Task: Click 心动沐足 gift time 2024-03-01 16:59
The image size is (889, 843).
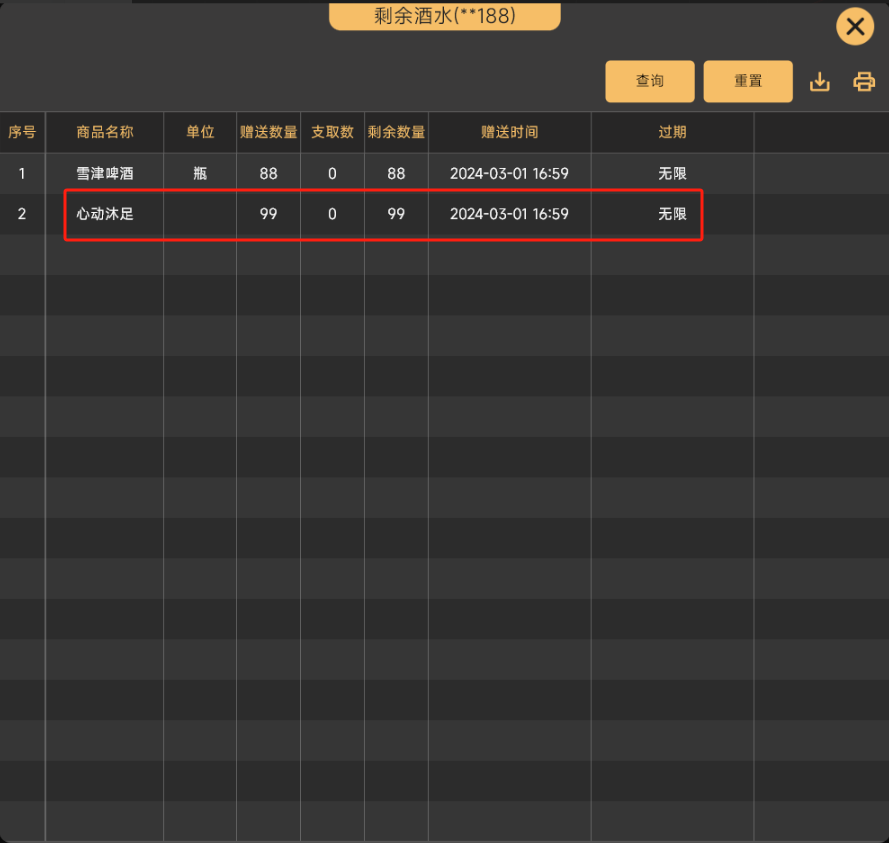Action: click(x=509, y=214)
